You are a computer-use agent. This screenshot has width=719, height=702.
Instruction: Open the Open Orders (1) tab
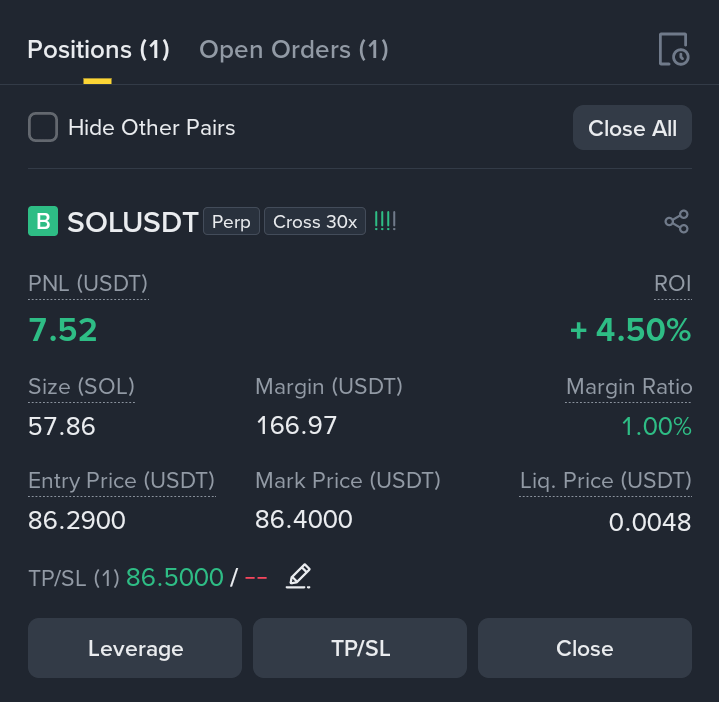pos(293,50)
